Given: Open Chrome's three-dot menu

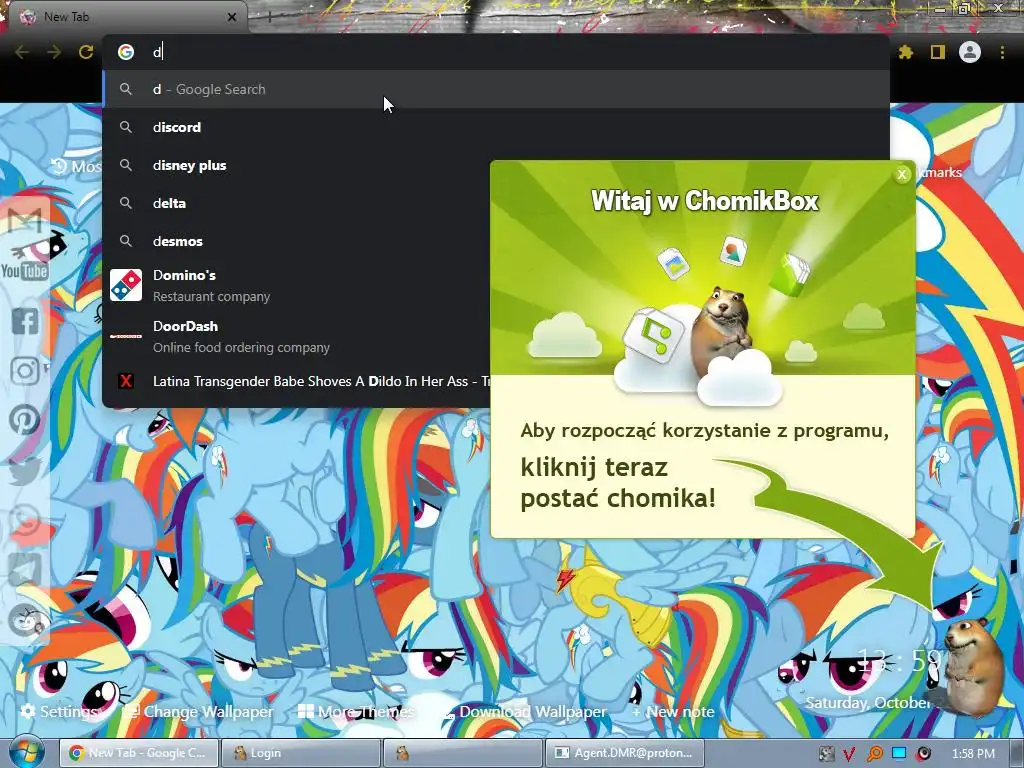Looking at the screenshot, I should click(x=1002, y=52).
